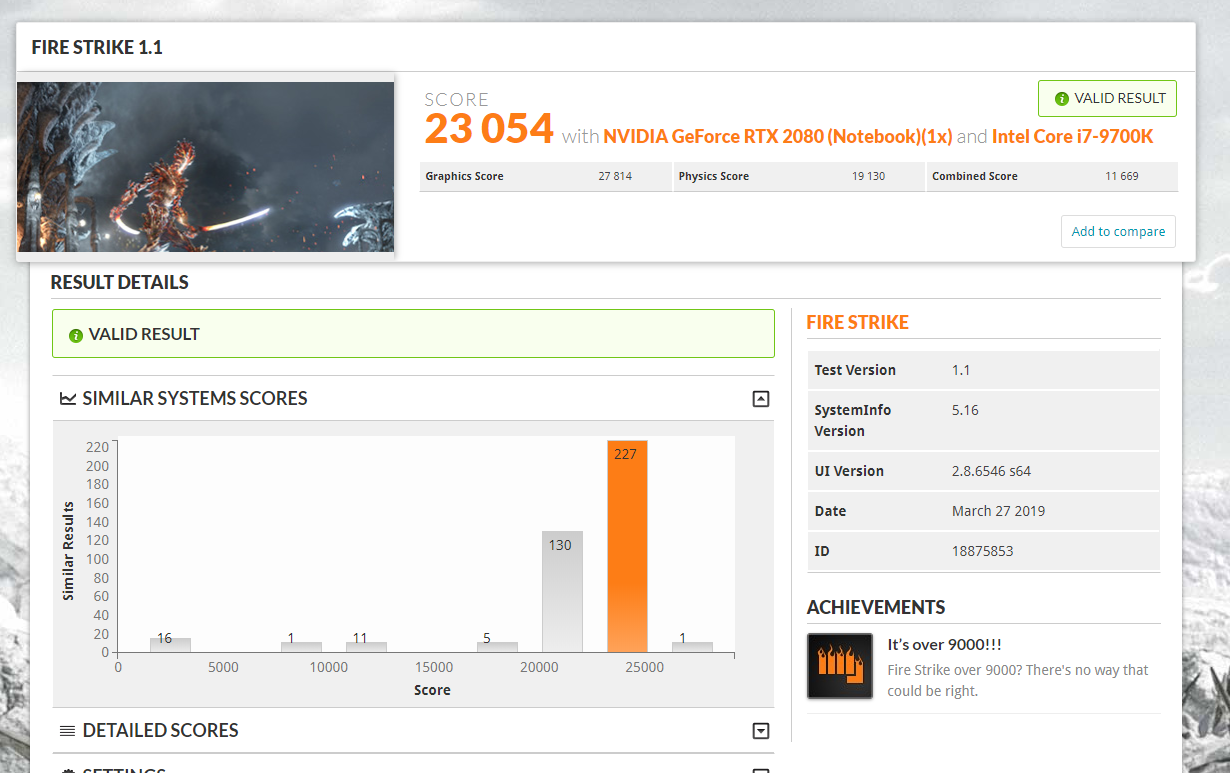Viewport: 1230px width, 773px height.
Task: Click the Physics Score label
Action: pos(714,176)
